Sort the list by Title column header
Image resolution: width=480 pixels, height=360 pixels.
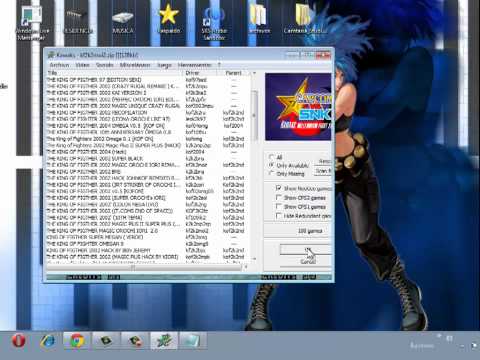[115, 73]
